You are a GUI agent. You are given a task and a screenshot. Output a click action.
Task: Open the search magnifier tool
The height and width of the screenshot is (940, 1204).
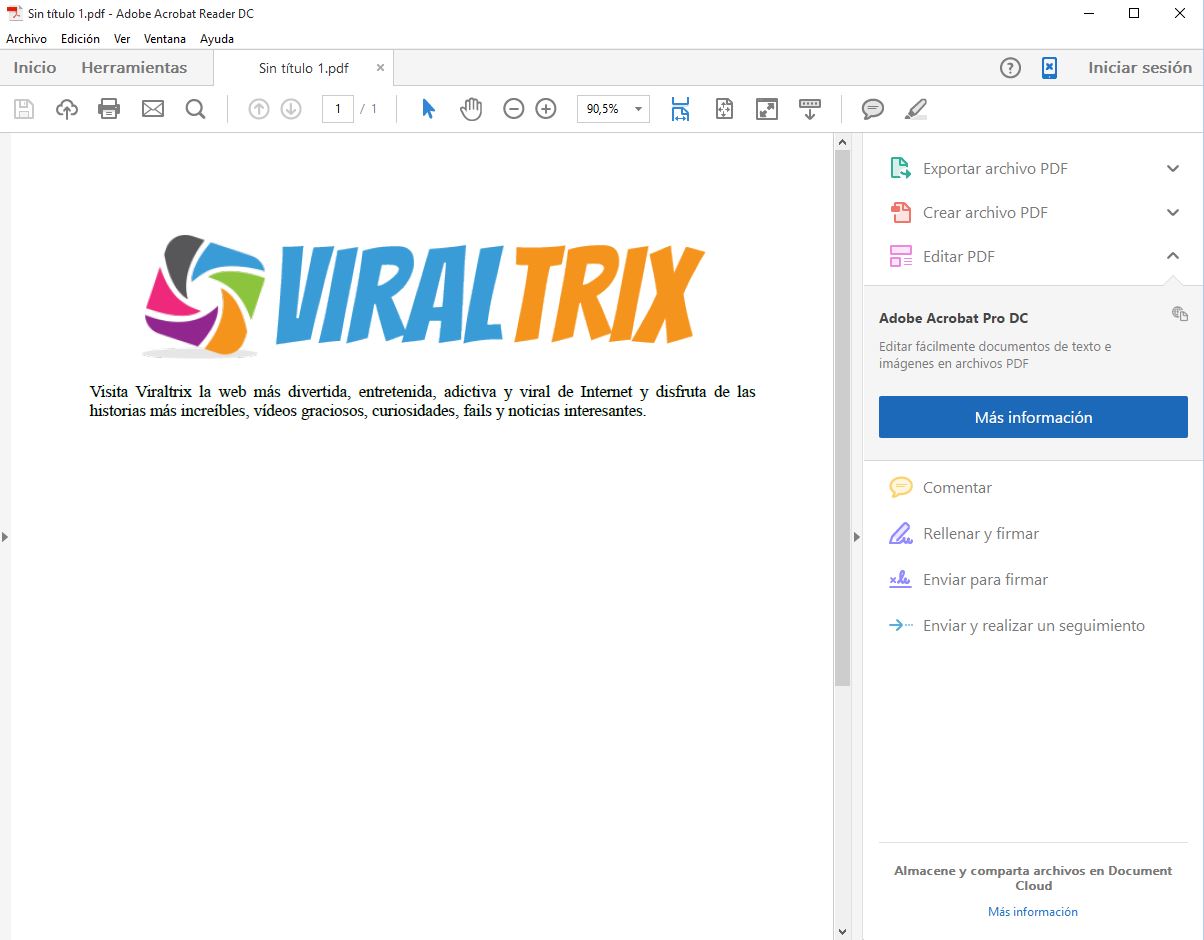pos(196,109)
